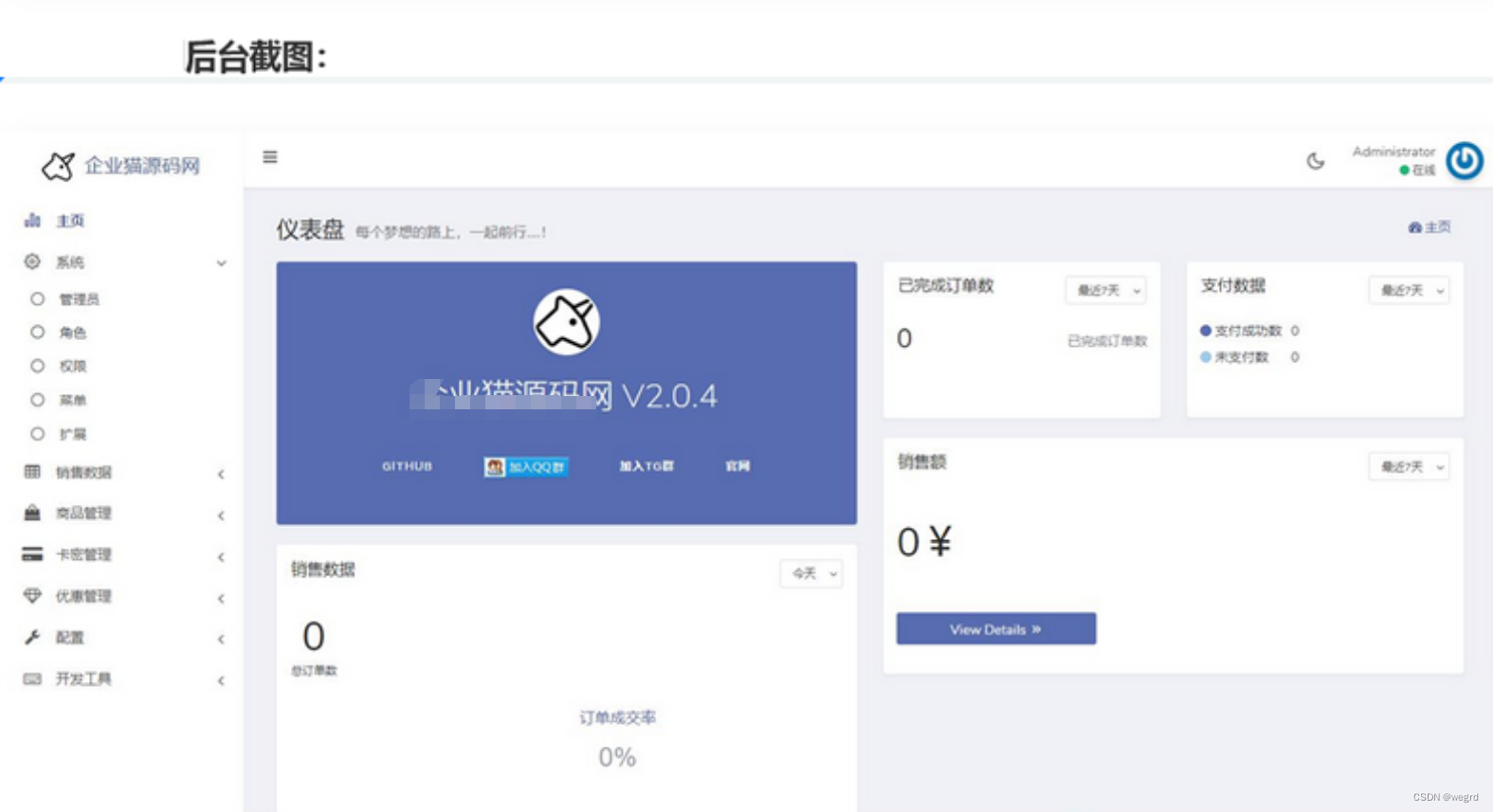This screenshot has width=1493, height=812.
Task: Click the circular unicorn logo on banner
Action: 566,322
